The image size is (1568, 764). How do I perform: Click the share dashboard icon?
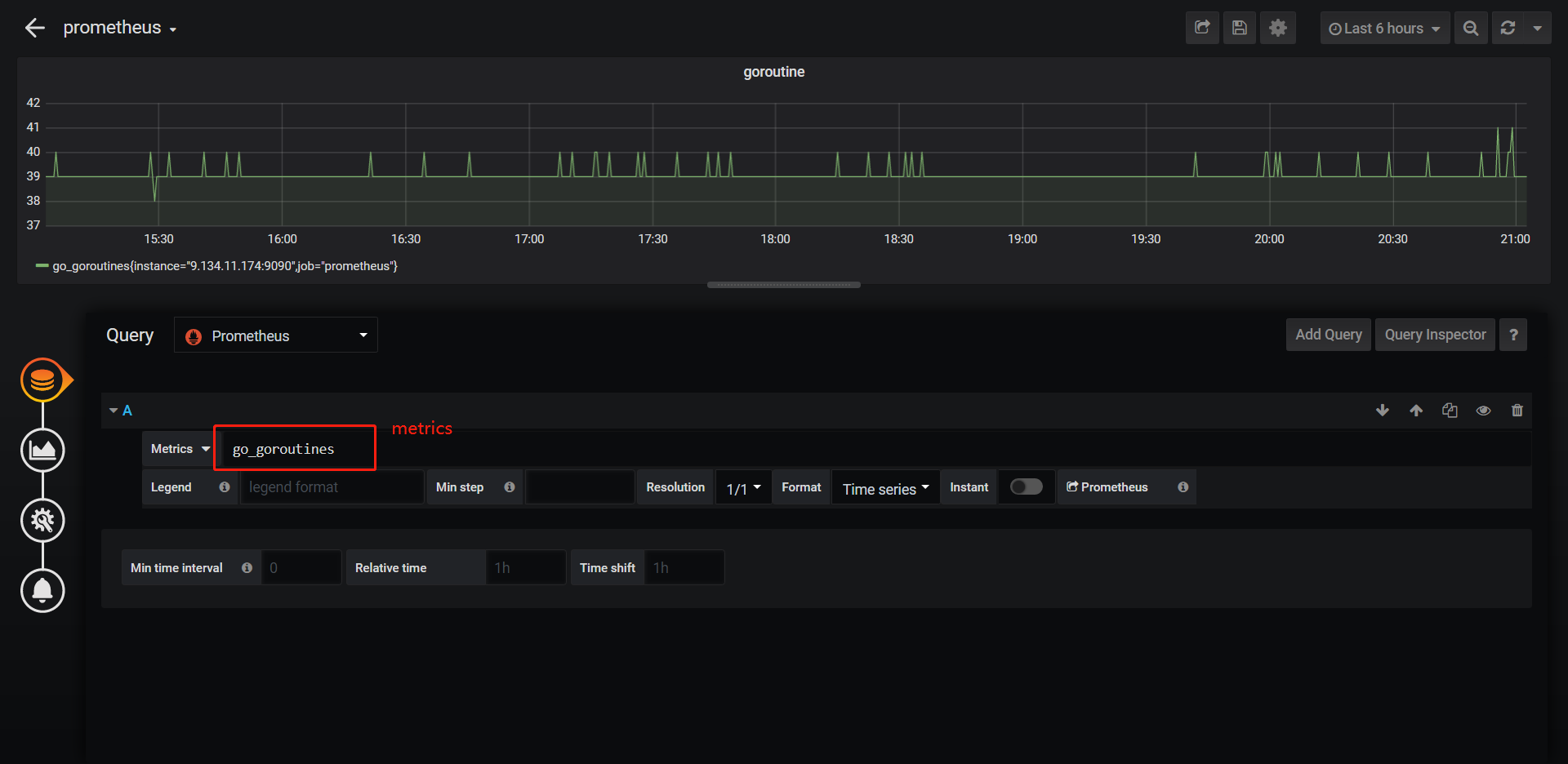1202,28
